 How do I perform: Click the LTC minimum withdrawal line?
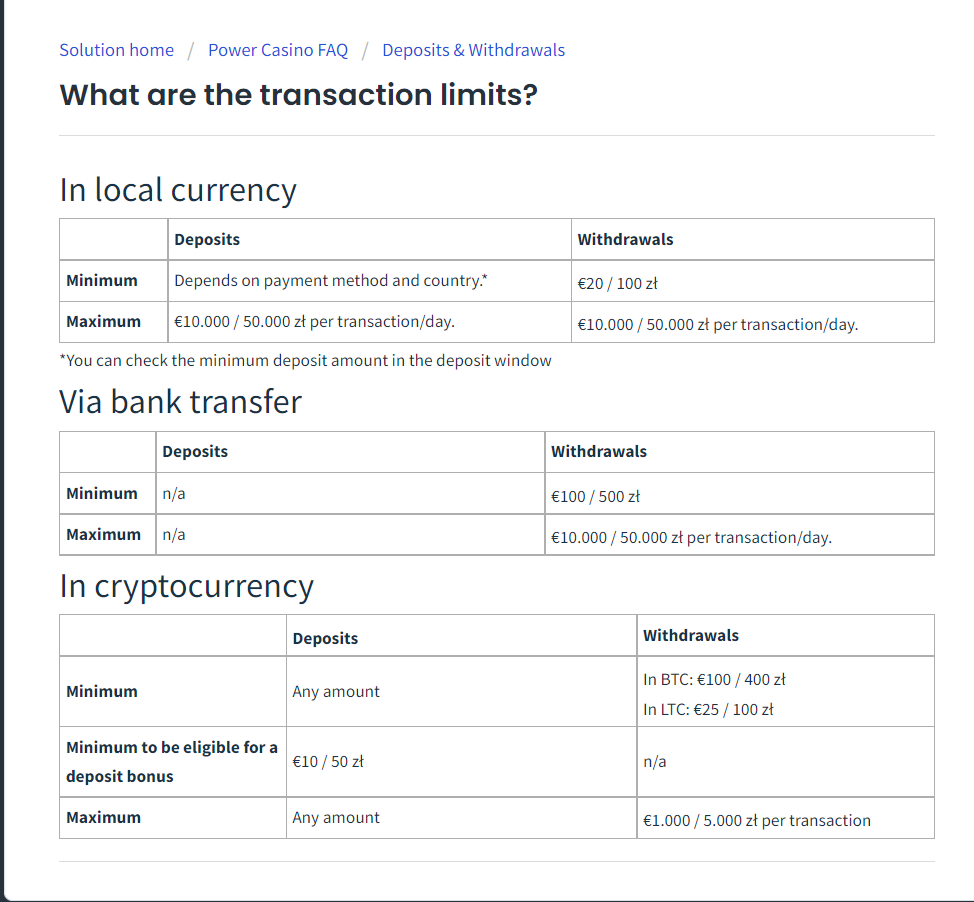coord(708,710)
